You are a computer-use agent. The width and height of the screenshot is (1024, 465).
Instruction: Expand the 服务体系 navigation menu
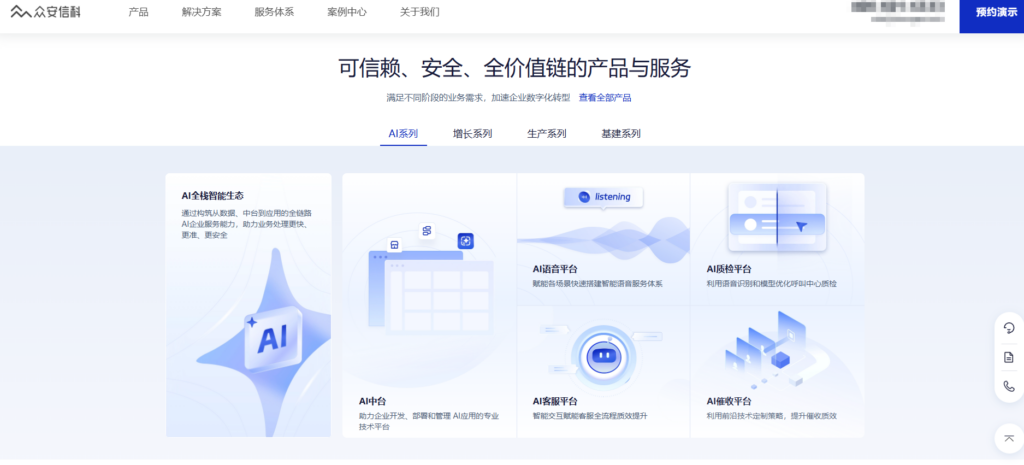[x=274, y=13]
